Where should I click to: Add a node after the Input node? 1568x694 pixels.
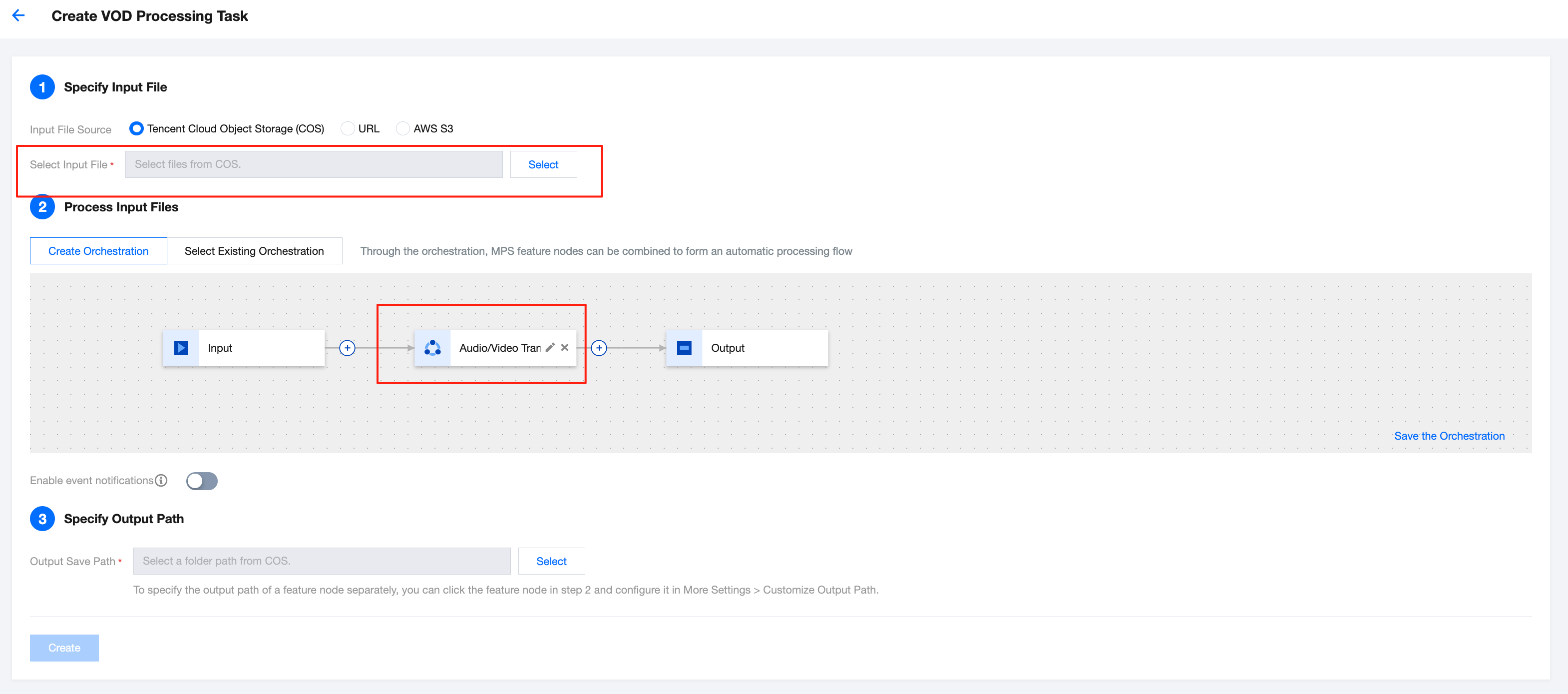click(x=347, y=348)
